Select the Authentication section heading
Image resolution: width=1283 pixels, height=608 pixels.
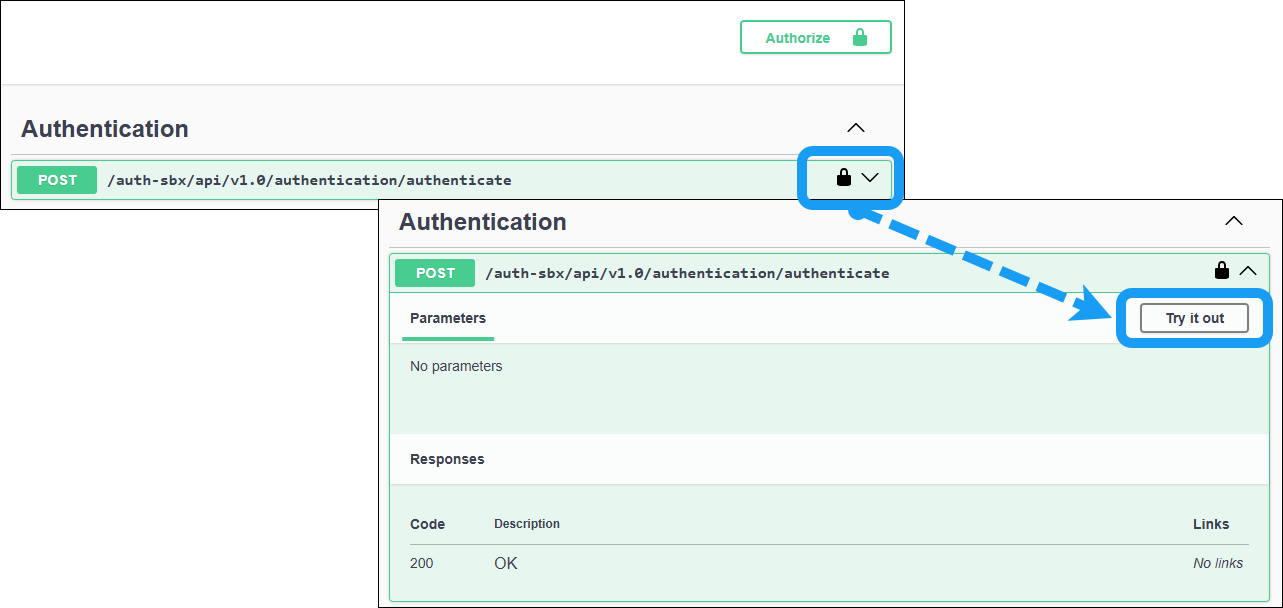tap(483, 221)
